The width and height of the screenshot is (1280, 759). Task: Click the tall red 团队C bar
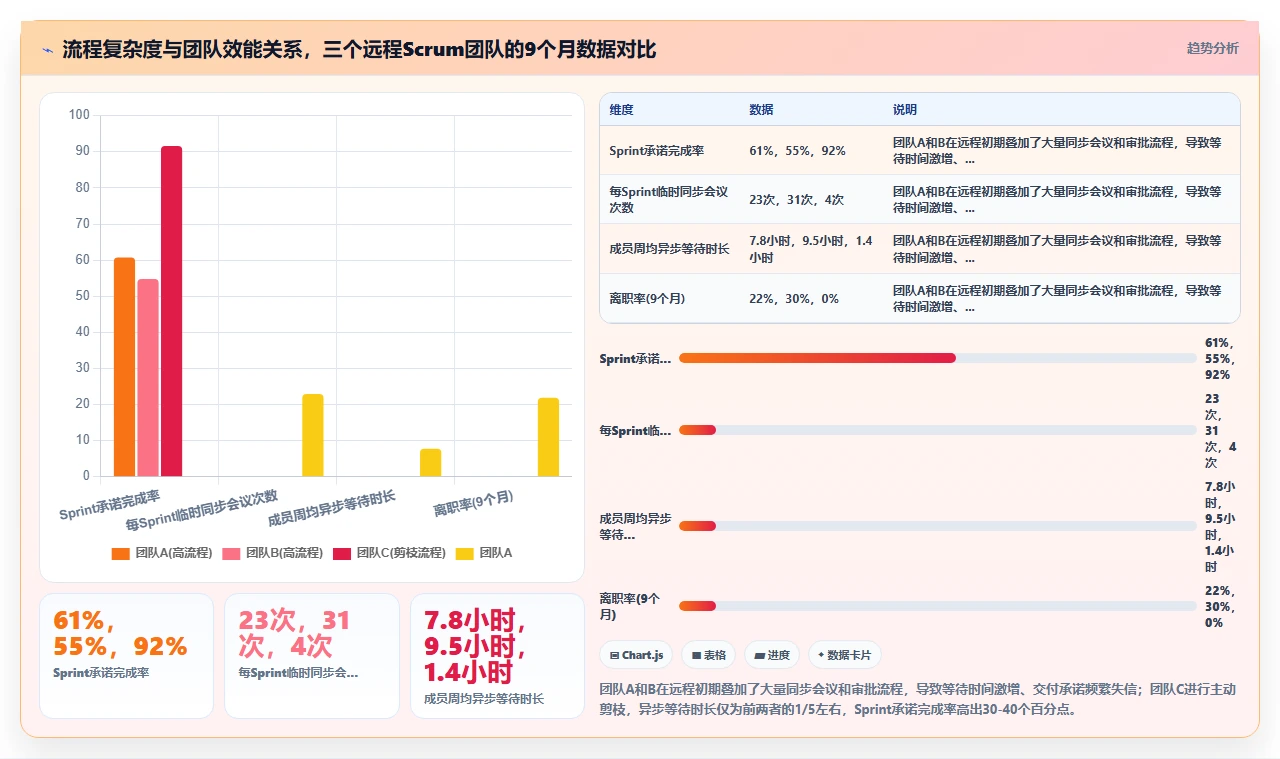(172, 311)
